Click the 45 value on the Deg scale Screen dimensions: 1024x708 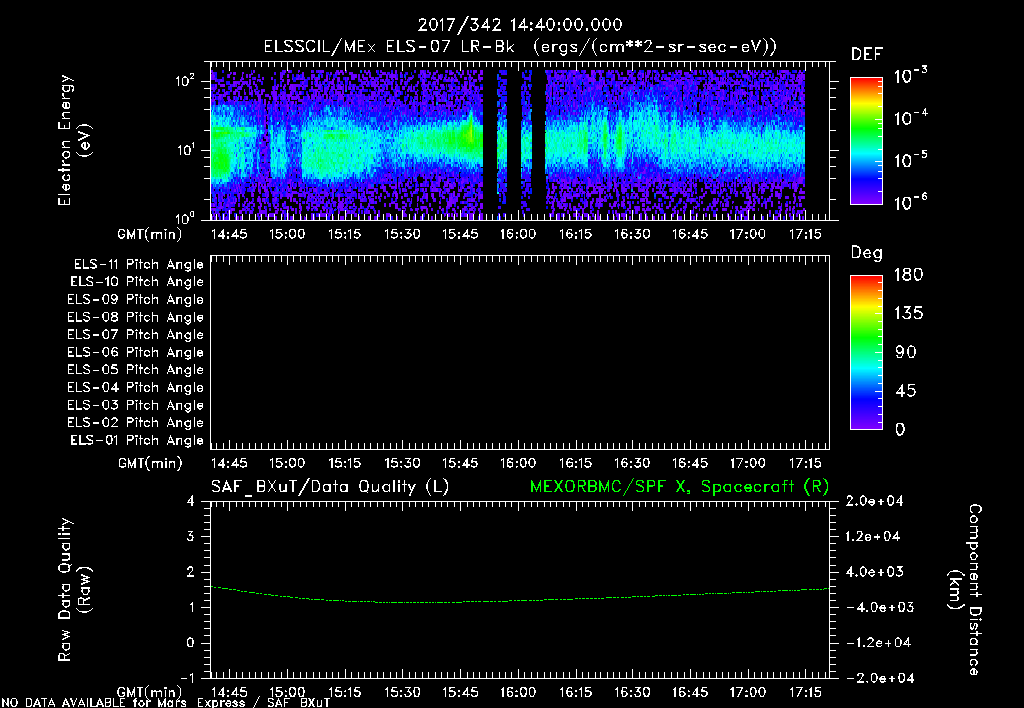(906, 391)
